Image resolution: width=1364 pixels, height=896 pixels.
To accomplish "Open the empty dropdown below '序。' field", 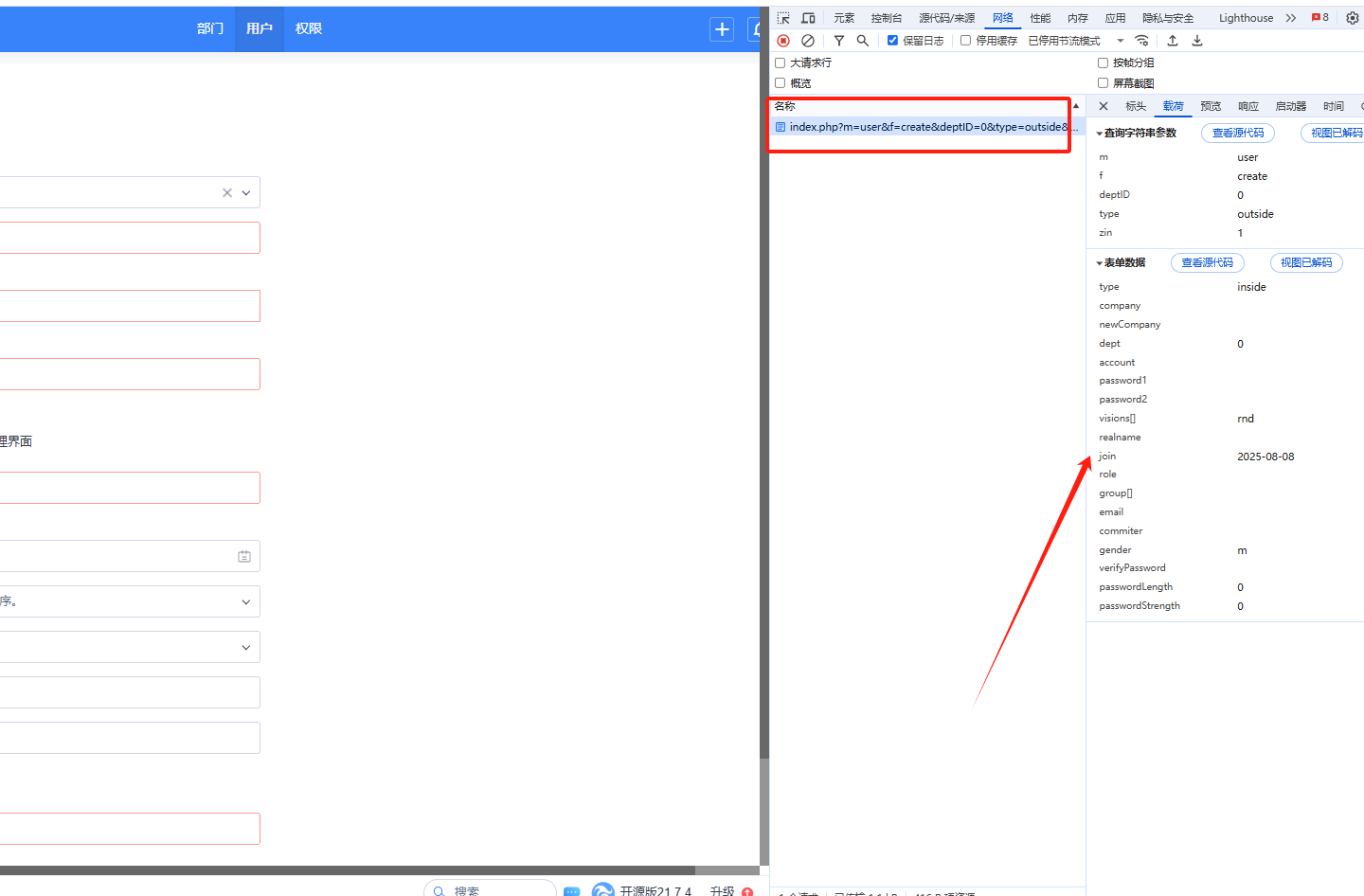I will tap(130, 647).
